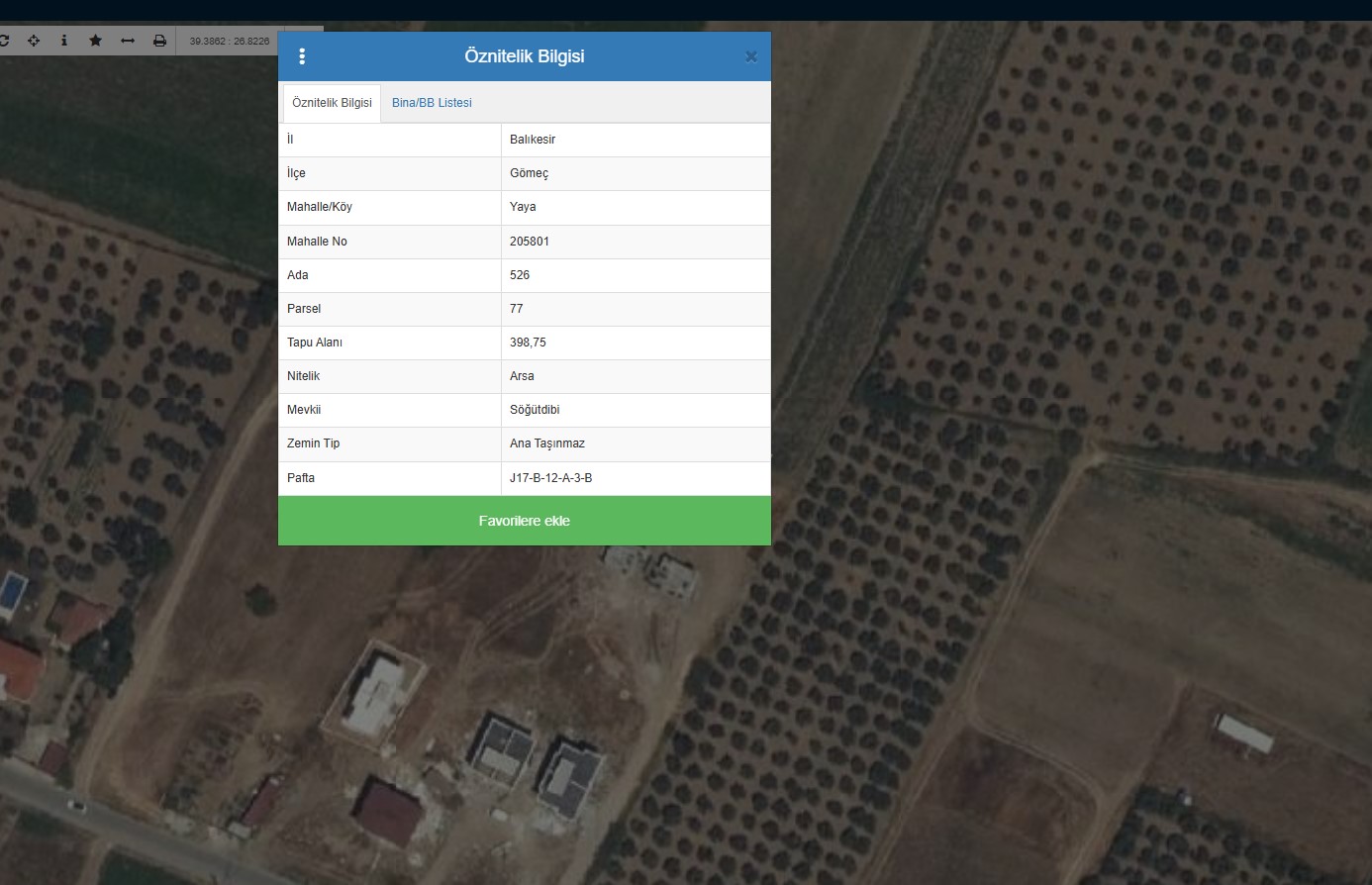Close the Öznitelik Bilgisi dialog
The width and height of the screenshot is (1372, 885).
[750, 56]
